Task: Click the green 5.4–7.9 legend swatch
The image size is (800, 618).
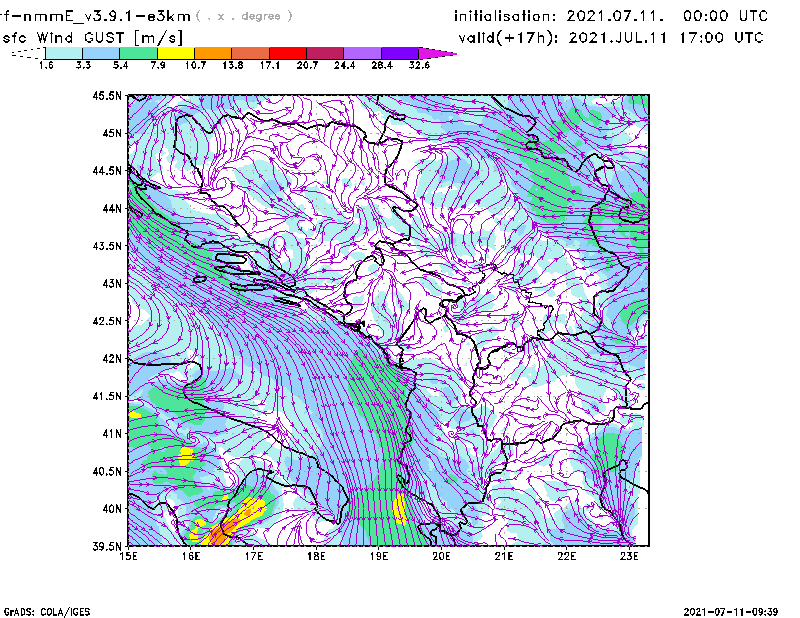Action: click(138, 53)
